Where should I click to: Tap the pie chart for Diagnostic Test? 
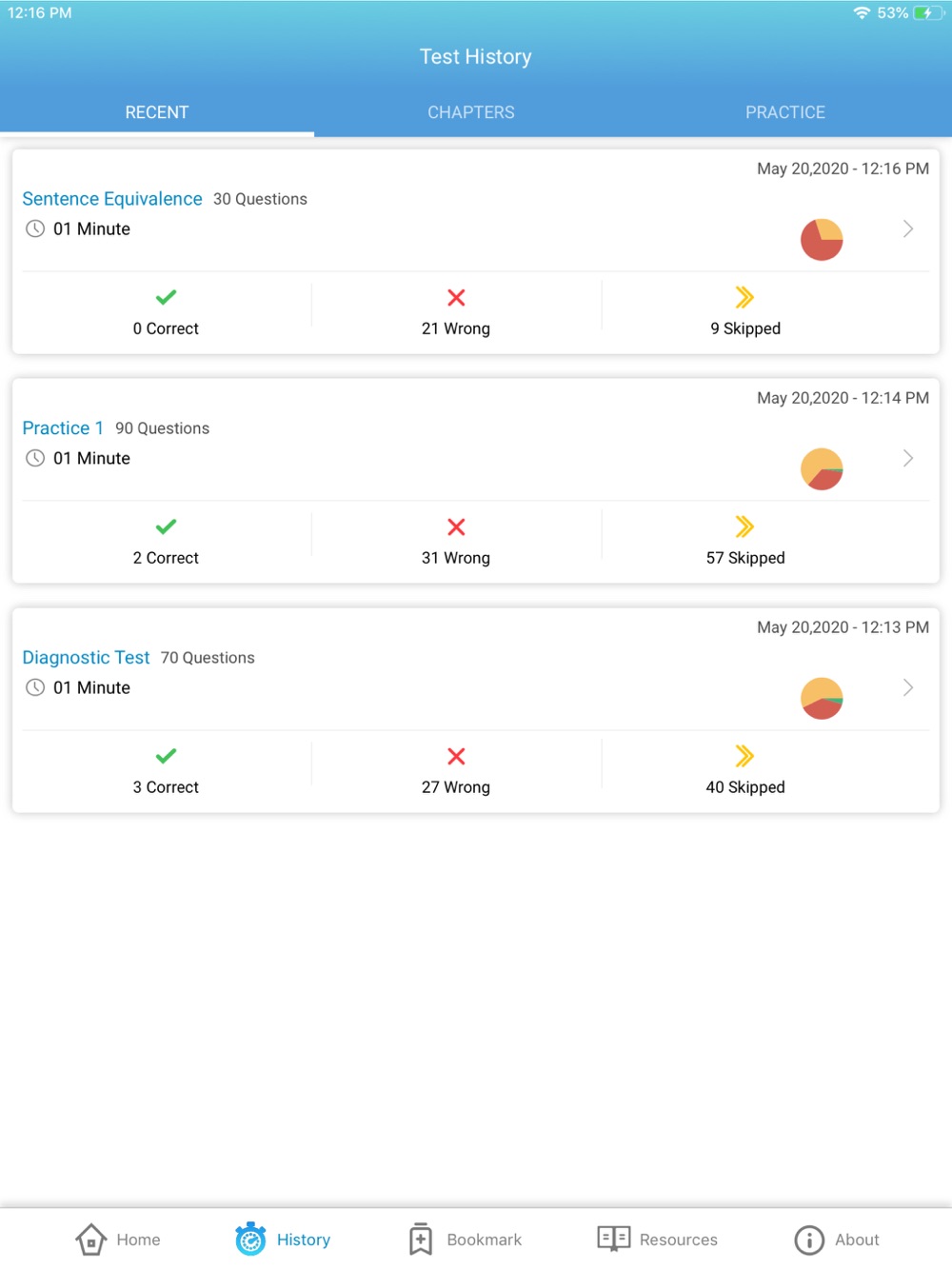[x=822, y=698]
